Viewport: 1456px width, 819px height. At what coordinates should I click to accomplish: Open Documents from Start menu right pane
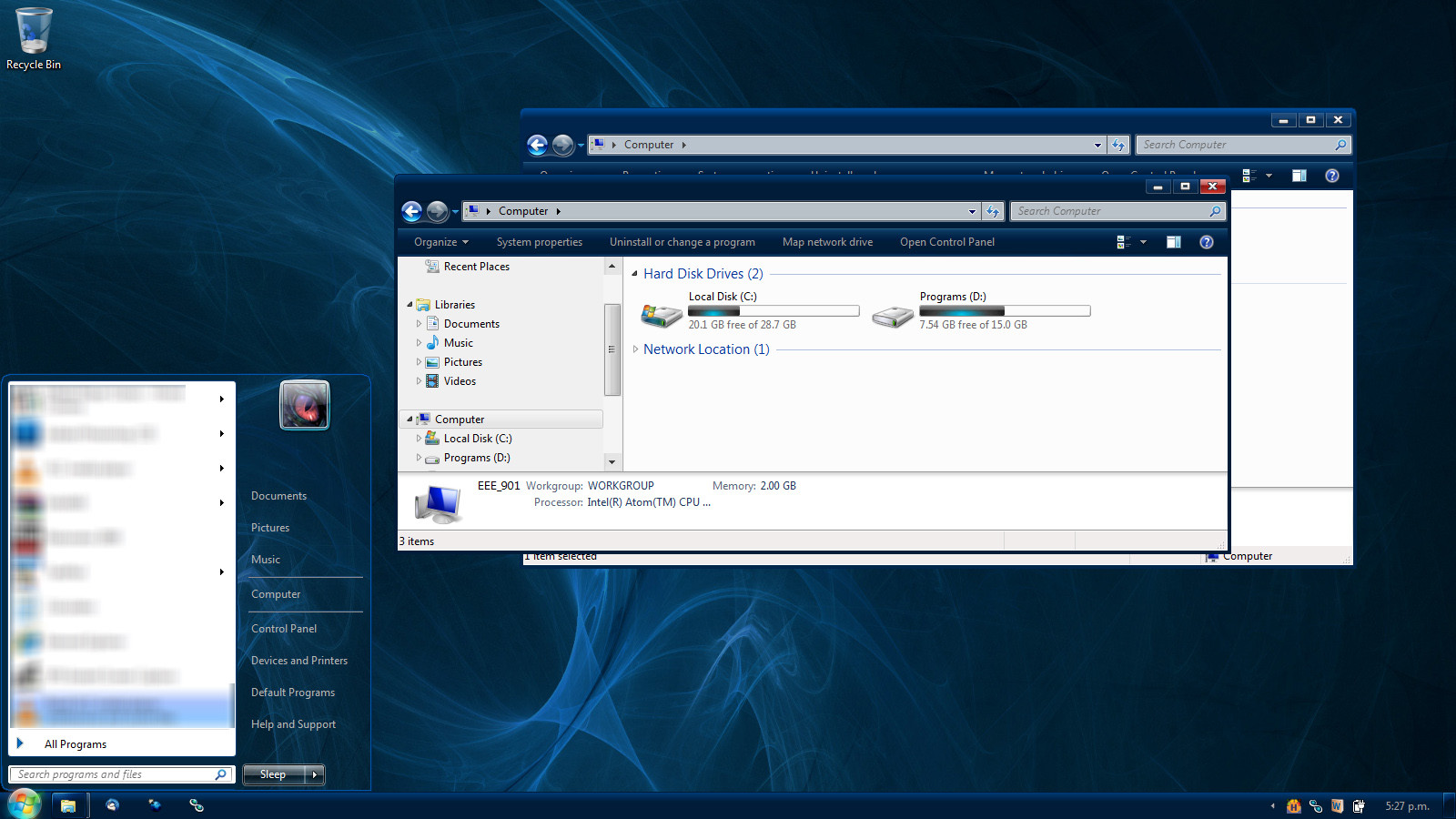coord(278,496)
